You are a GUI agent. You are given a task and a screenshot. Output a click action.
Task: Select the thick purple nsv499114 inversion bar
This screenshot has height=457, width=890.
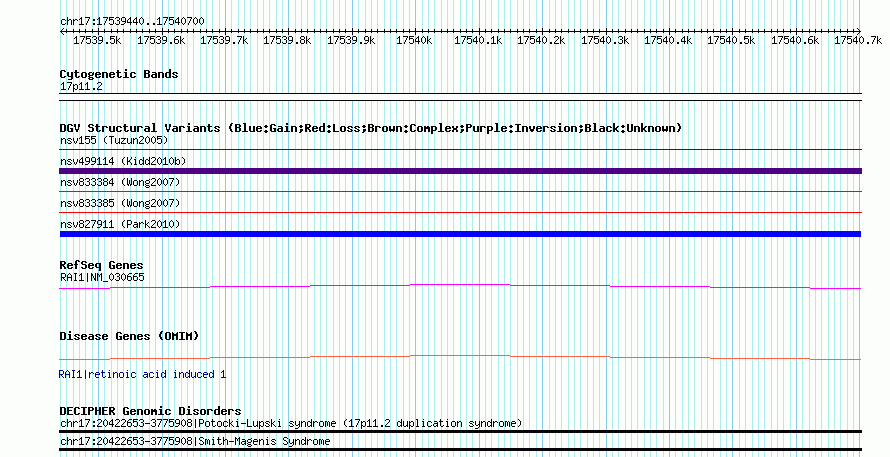[x=460, y=171]
